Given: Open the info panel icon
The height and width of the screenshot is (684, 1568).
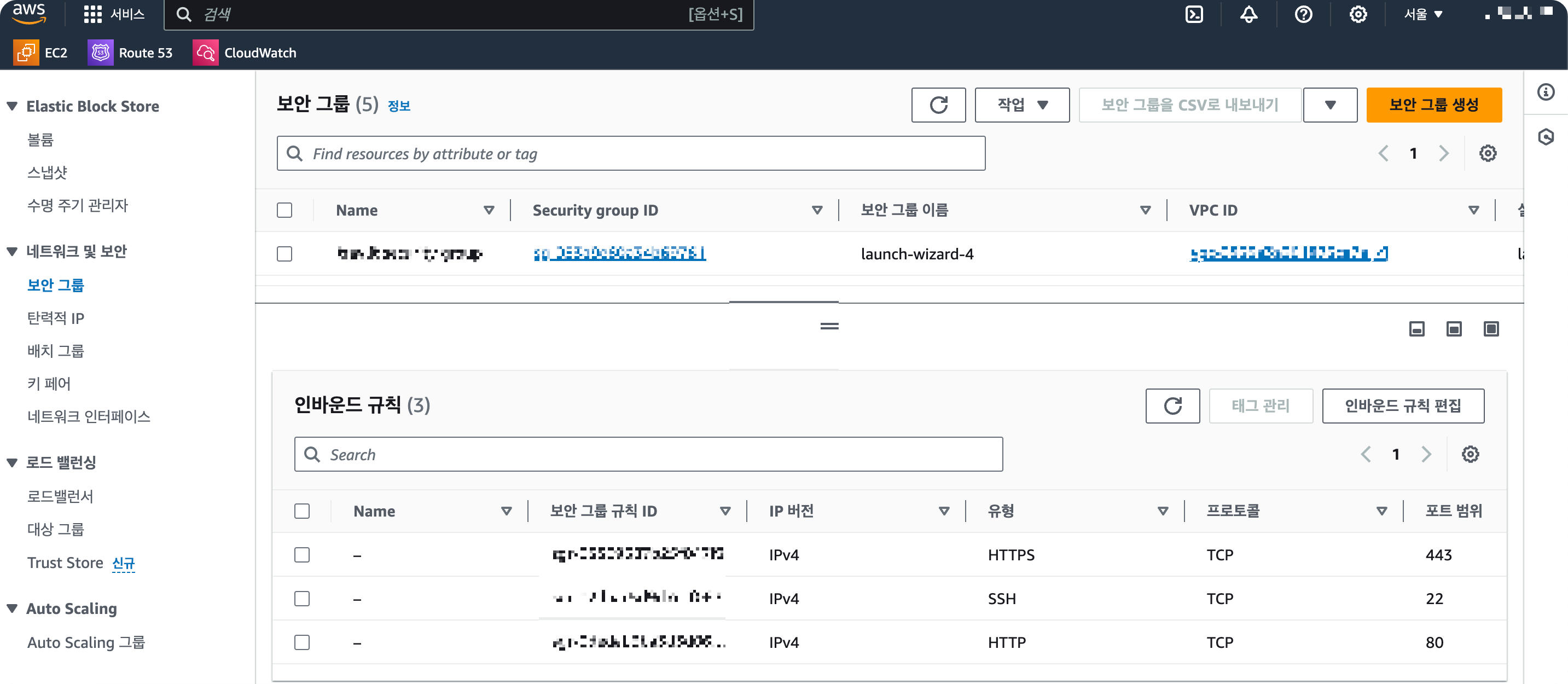Looking at the screenshot, I should tap(1546, 92).
